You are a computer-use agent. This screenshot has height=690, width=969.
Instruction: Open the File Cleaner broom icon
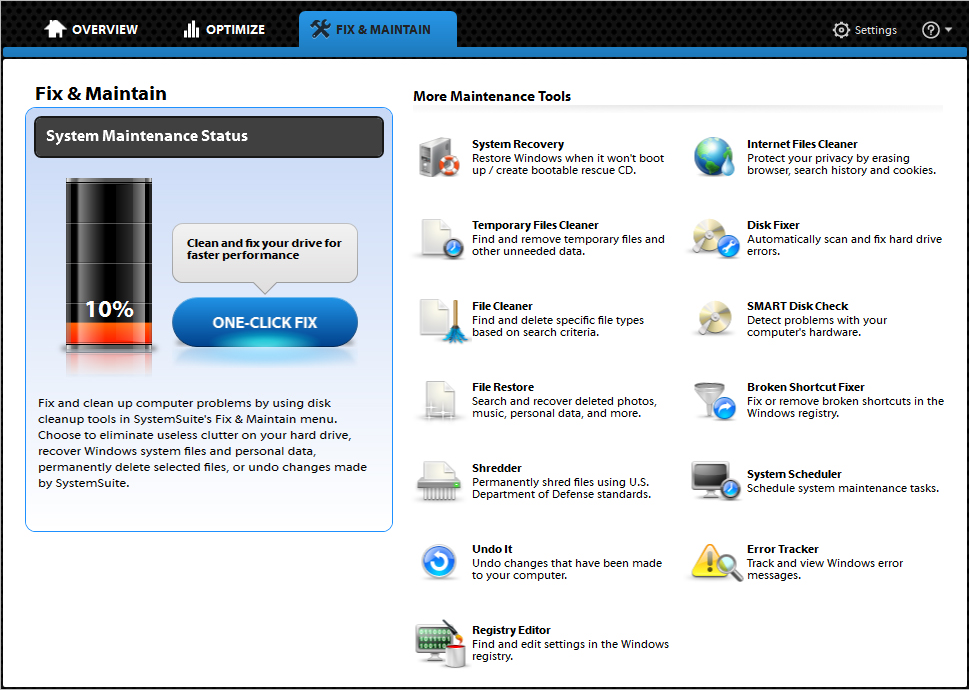pyautogui.click(x=439, y=319)
